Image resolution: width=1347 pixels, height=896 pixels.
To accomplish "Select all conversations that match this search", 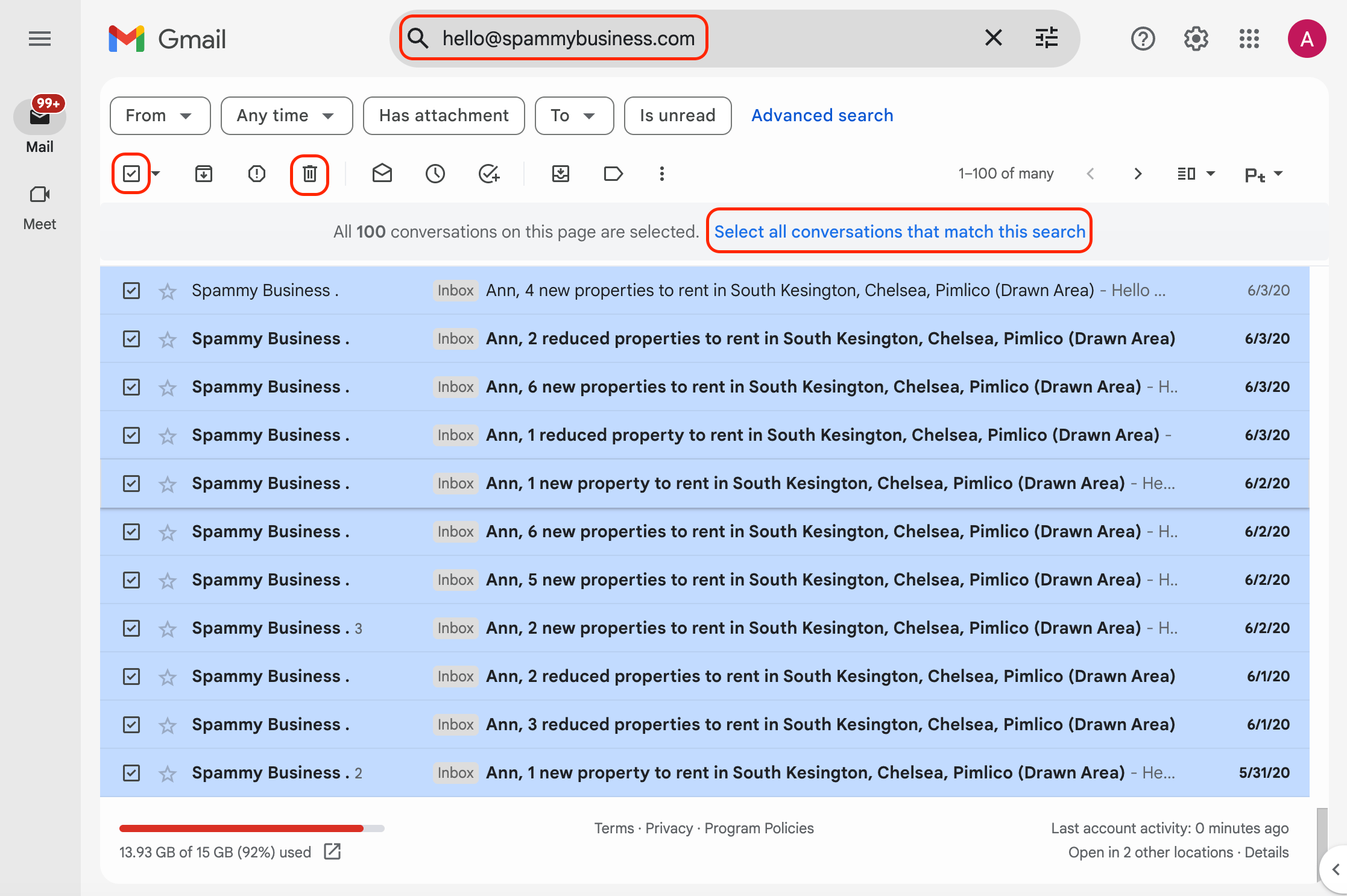I will 898,231.
